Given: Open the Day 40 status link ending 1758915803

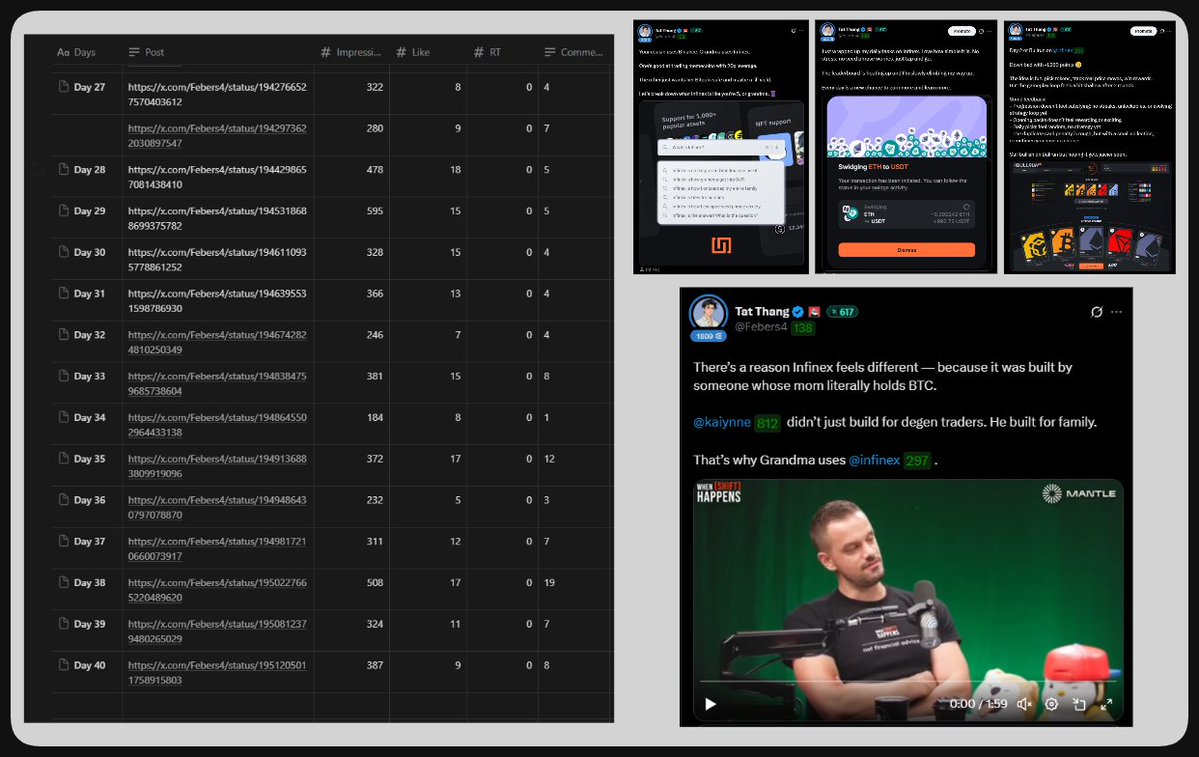Looking at the screenshot, I should coord(217,672).
